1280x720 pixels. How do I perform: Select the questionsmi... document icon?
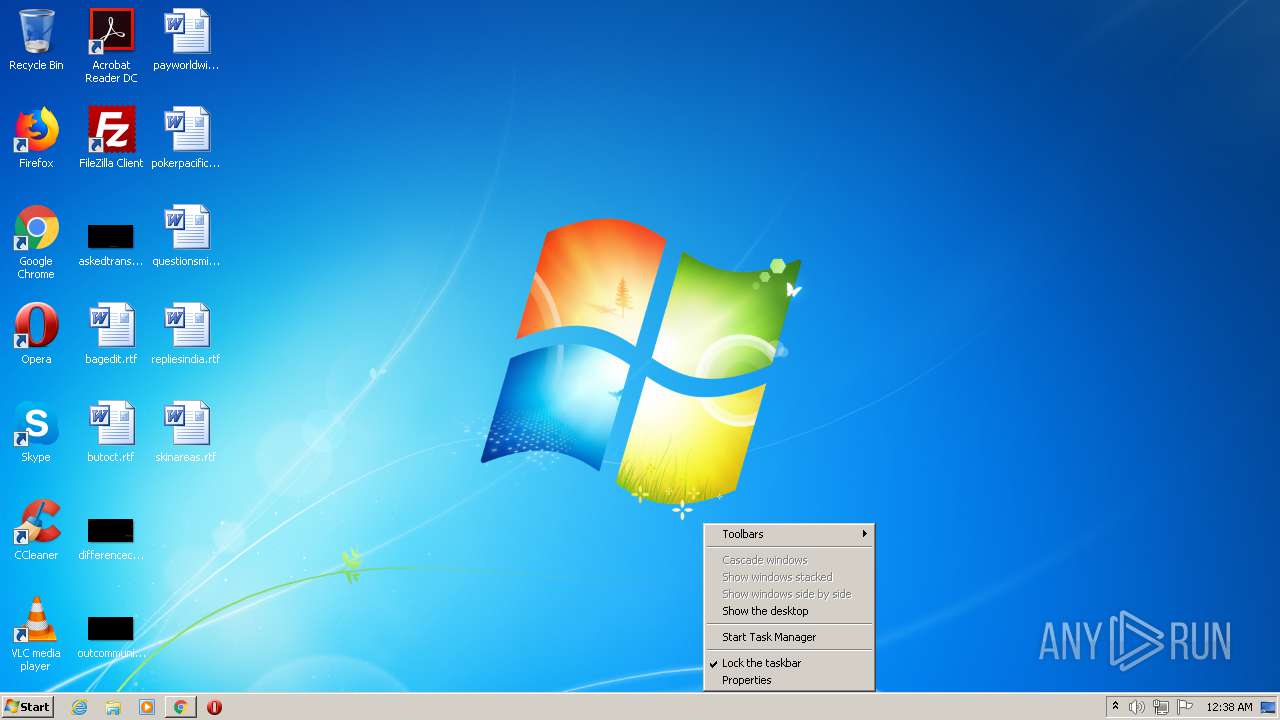186,236
